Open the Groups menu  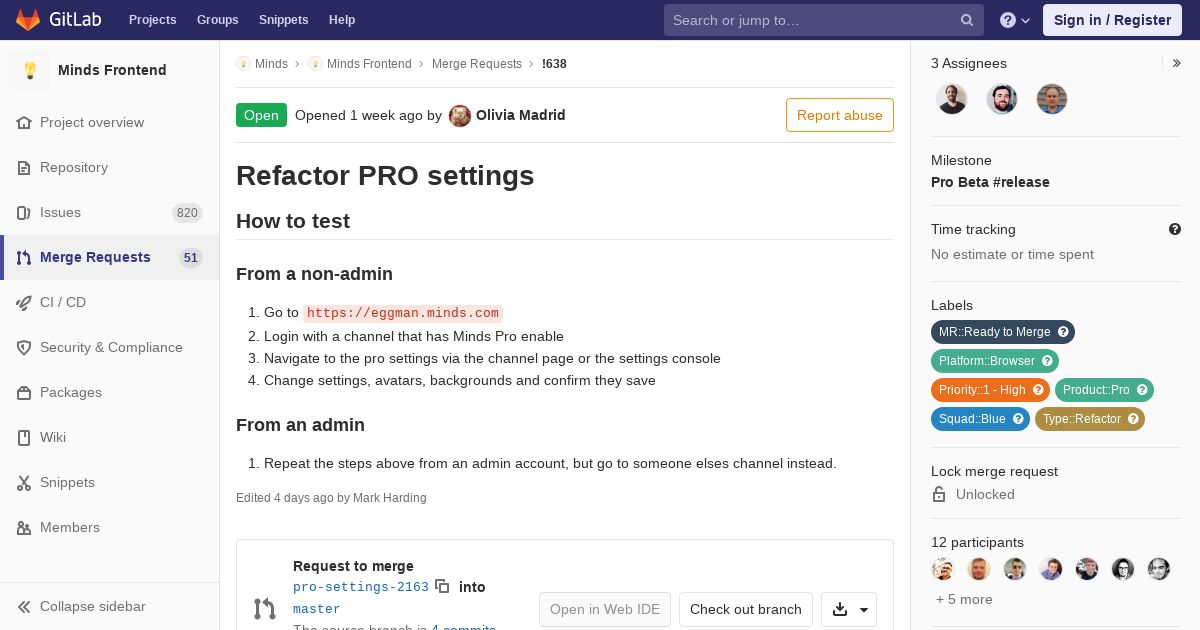click(x=217, y=20)
